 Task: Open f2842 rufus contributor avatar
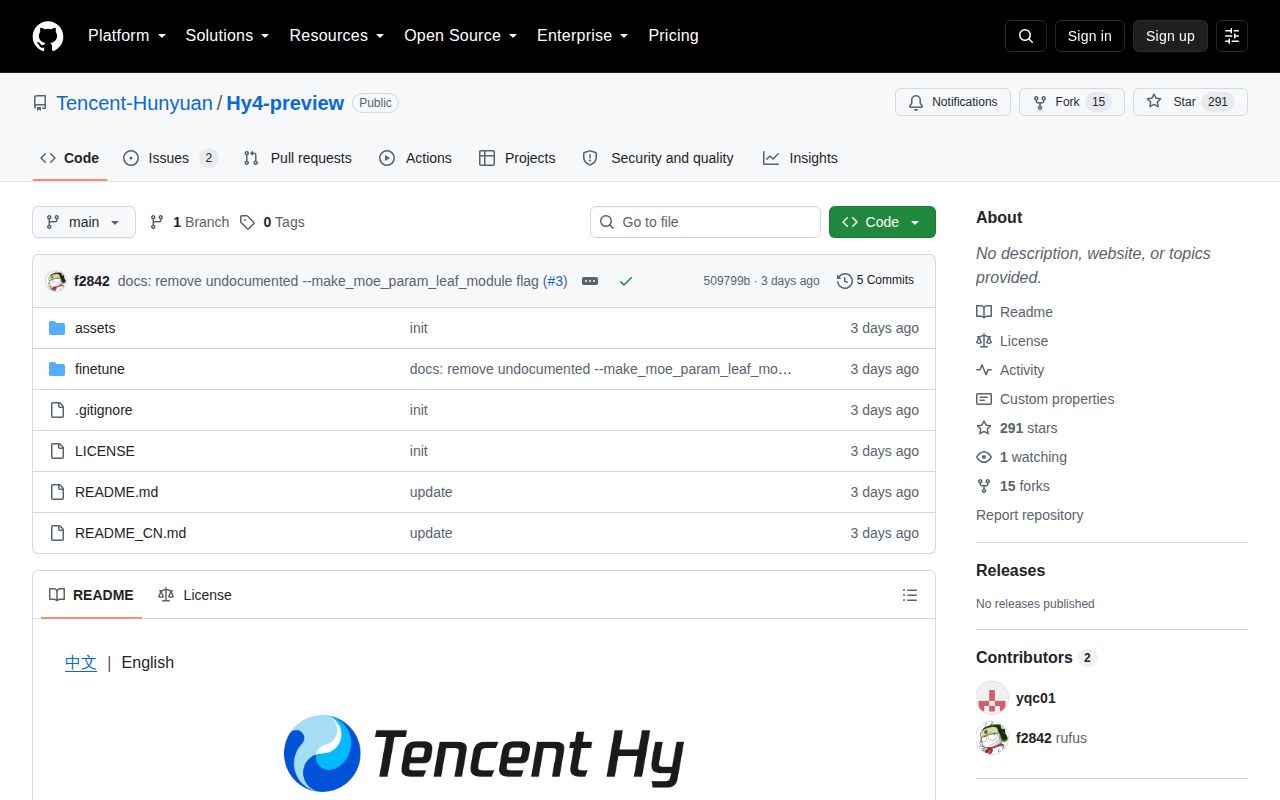(992, 738)
